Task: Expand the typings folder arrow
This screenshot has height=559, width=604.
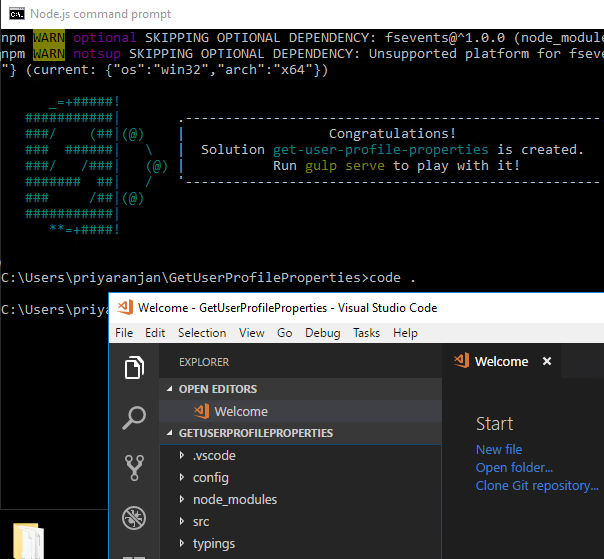Action: [x=182, y=543]
